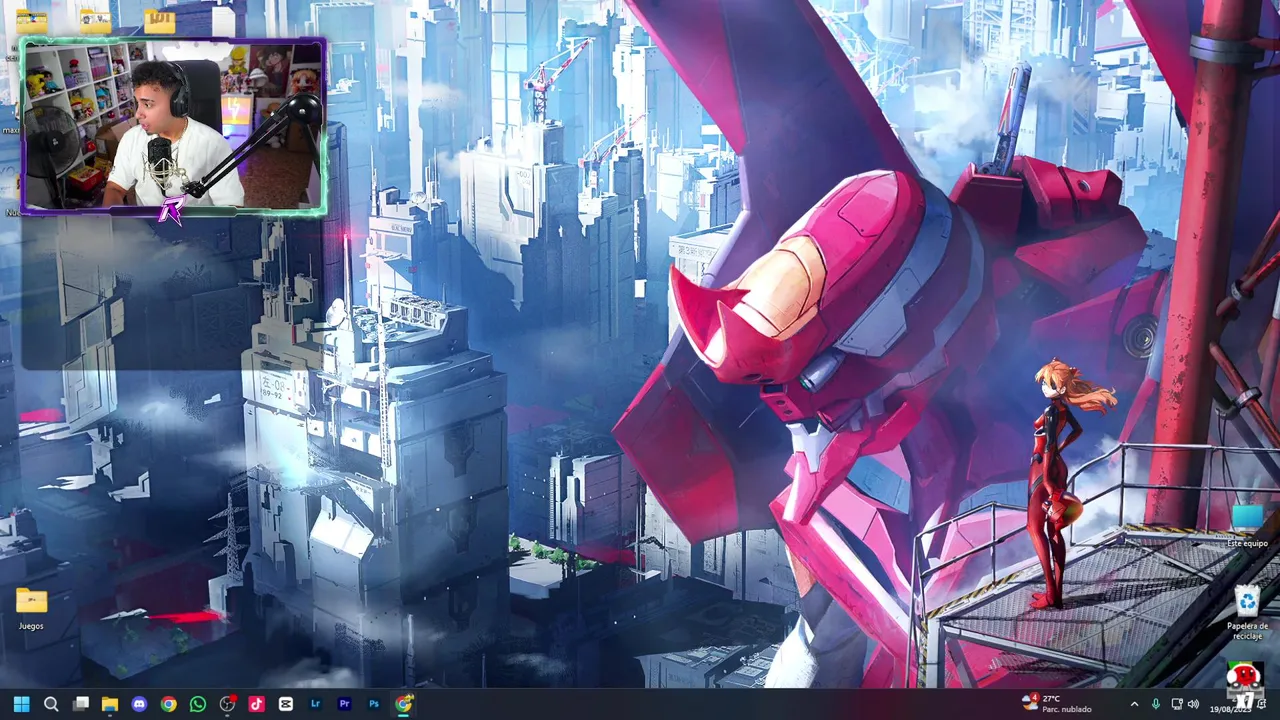Launch Adobe Photoshop from the taskbar
1280x720 pixels.
coord(374,704)
